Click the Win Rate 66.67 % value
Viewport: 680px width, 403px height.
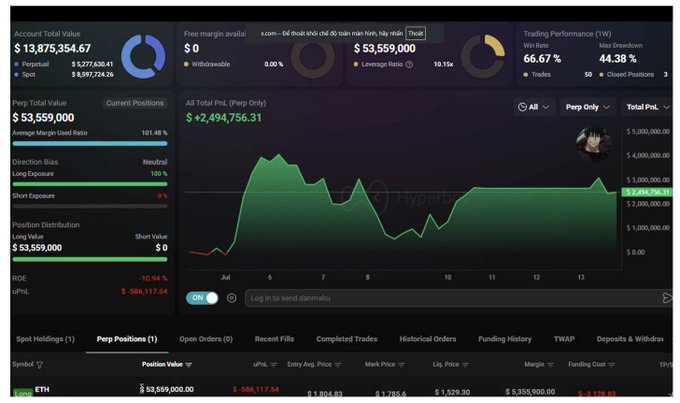pyautogui.click(x=542, y=59)
